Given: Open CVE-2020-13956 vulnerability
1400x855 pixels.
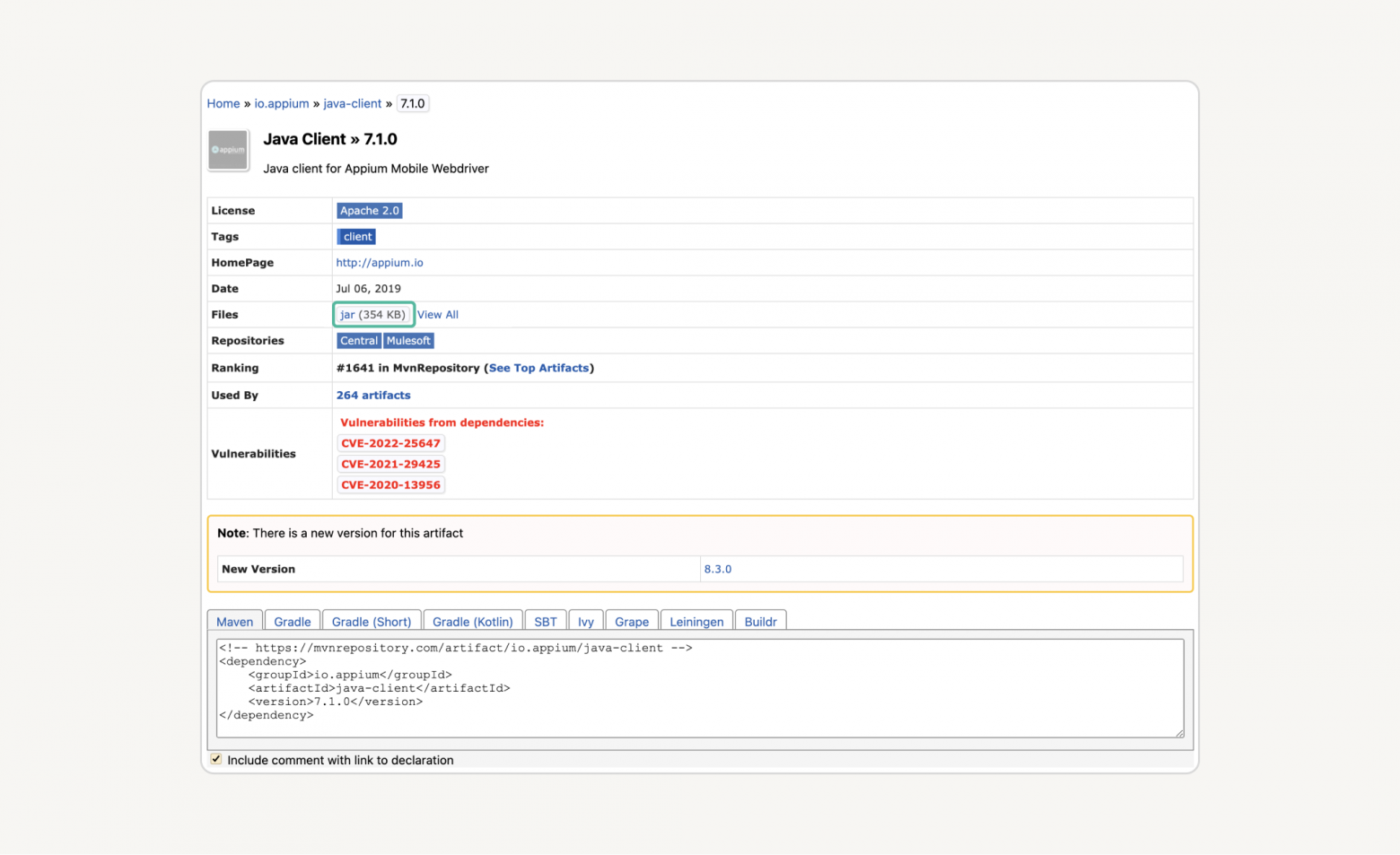Looking at the screenshot, I should pyautogui.click(x=391, y=484).
